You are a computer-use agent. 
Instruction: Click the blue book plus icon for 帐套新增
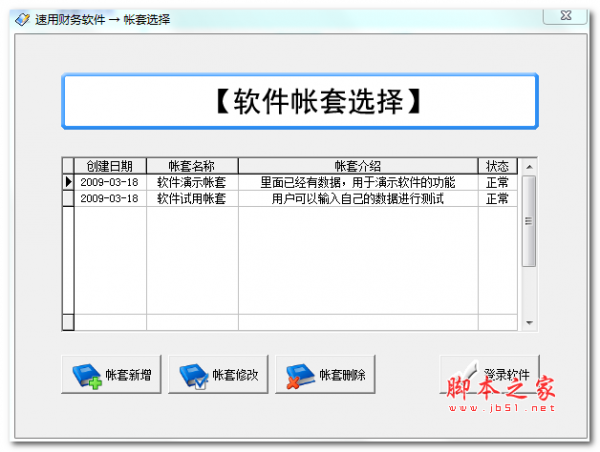(x=87, y=375)
